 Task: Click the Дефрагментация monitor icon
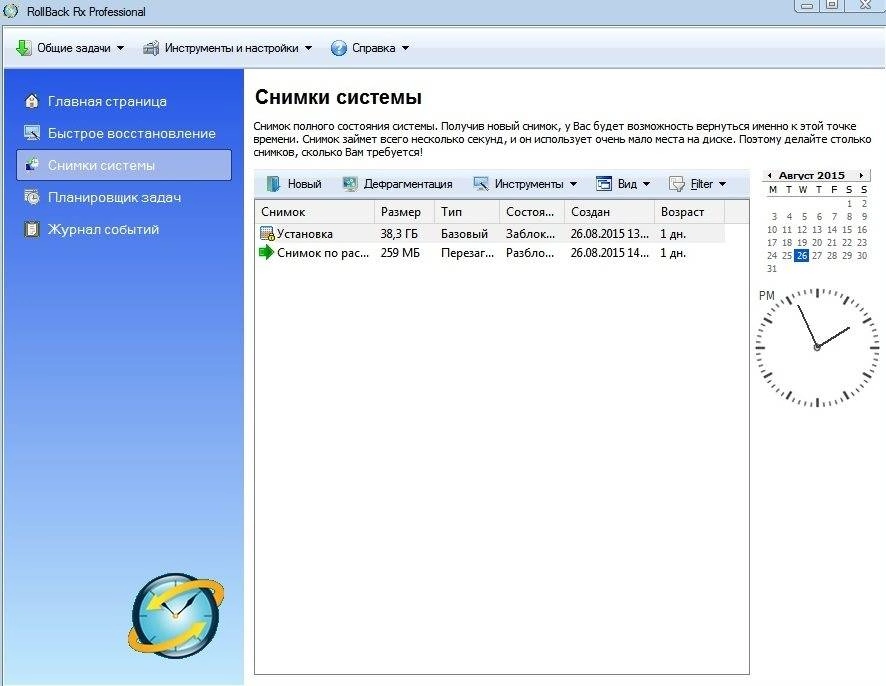point(350,184)
